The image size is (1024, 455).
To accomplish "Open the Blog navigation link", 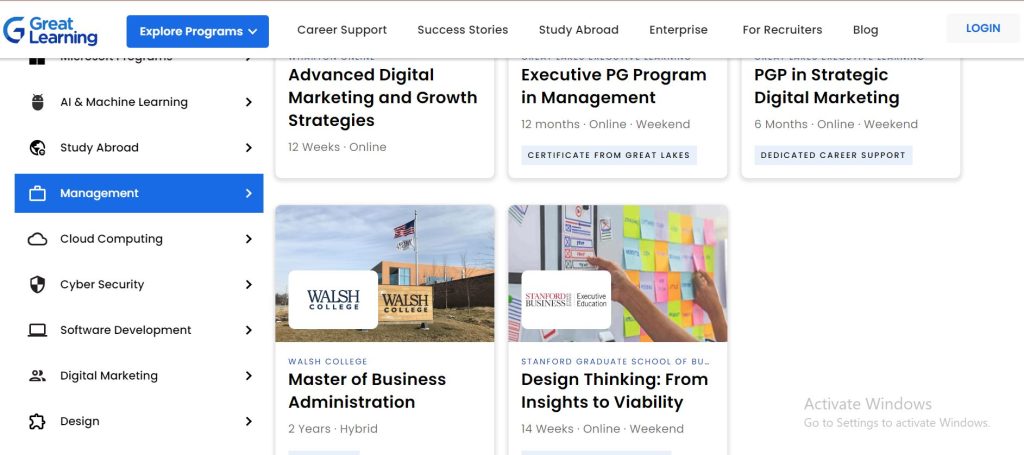I will pos(865,30).
